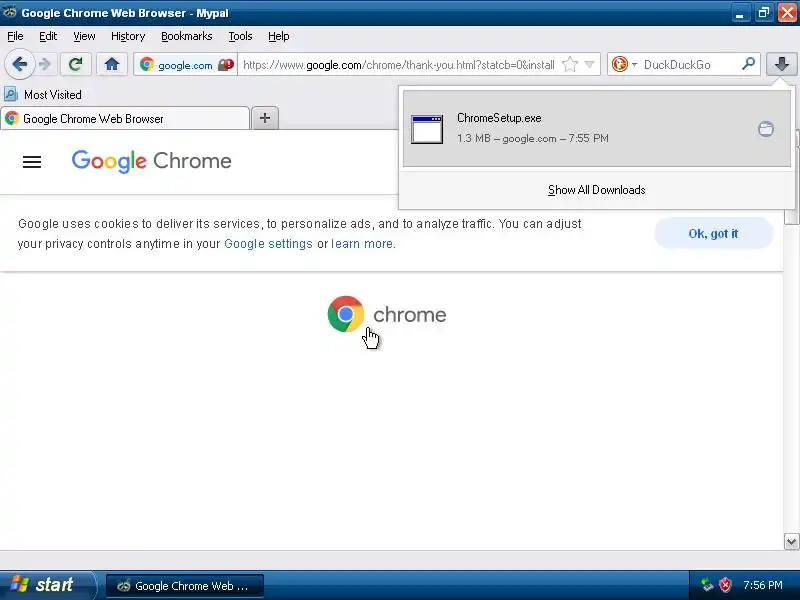Click the tracking protection shield icon in address bar

[x=226, y=65]
